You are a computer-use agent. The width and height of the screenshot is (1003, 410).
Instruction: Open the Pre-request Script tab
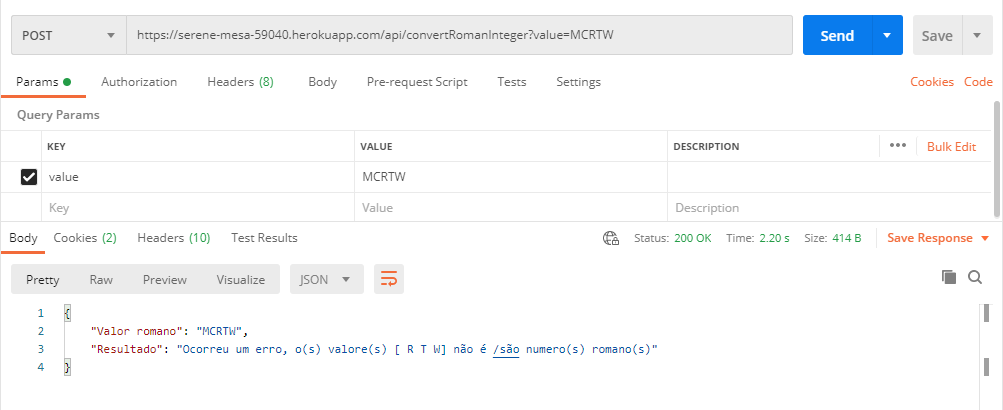(x=417, y=82)
